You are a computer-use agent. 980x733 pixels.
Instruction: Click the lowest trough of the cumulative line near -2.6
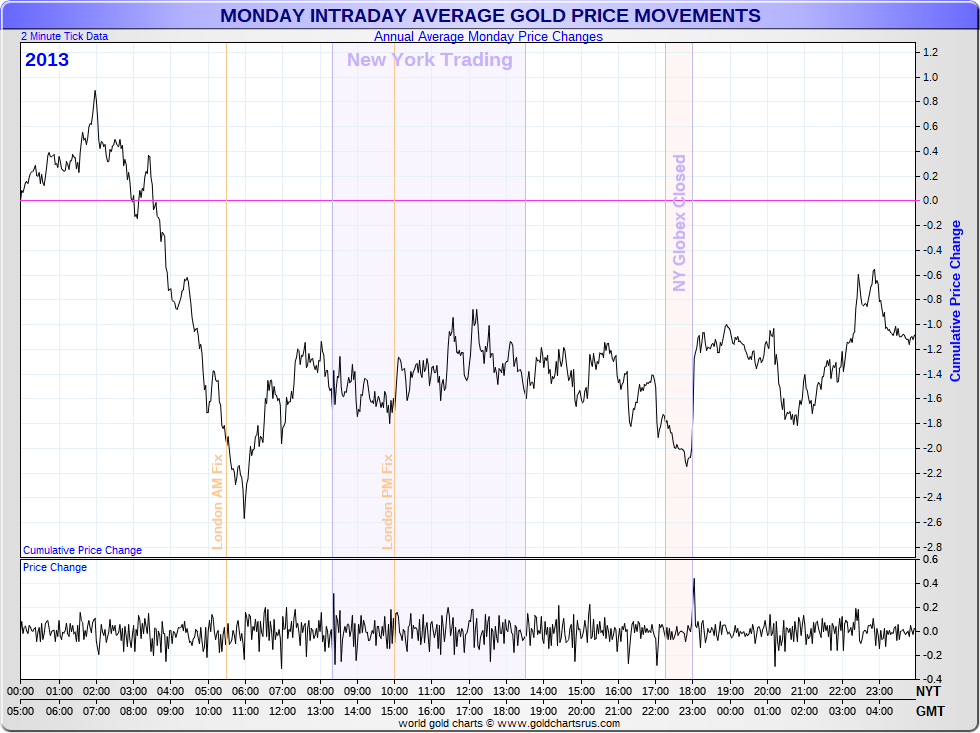[244, 517]
